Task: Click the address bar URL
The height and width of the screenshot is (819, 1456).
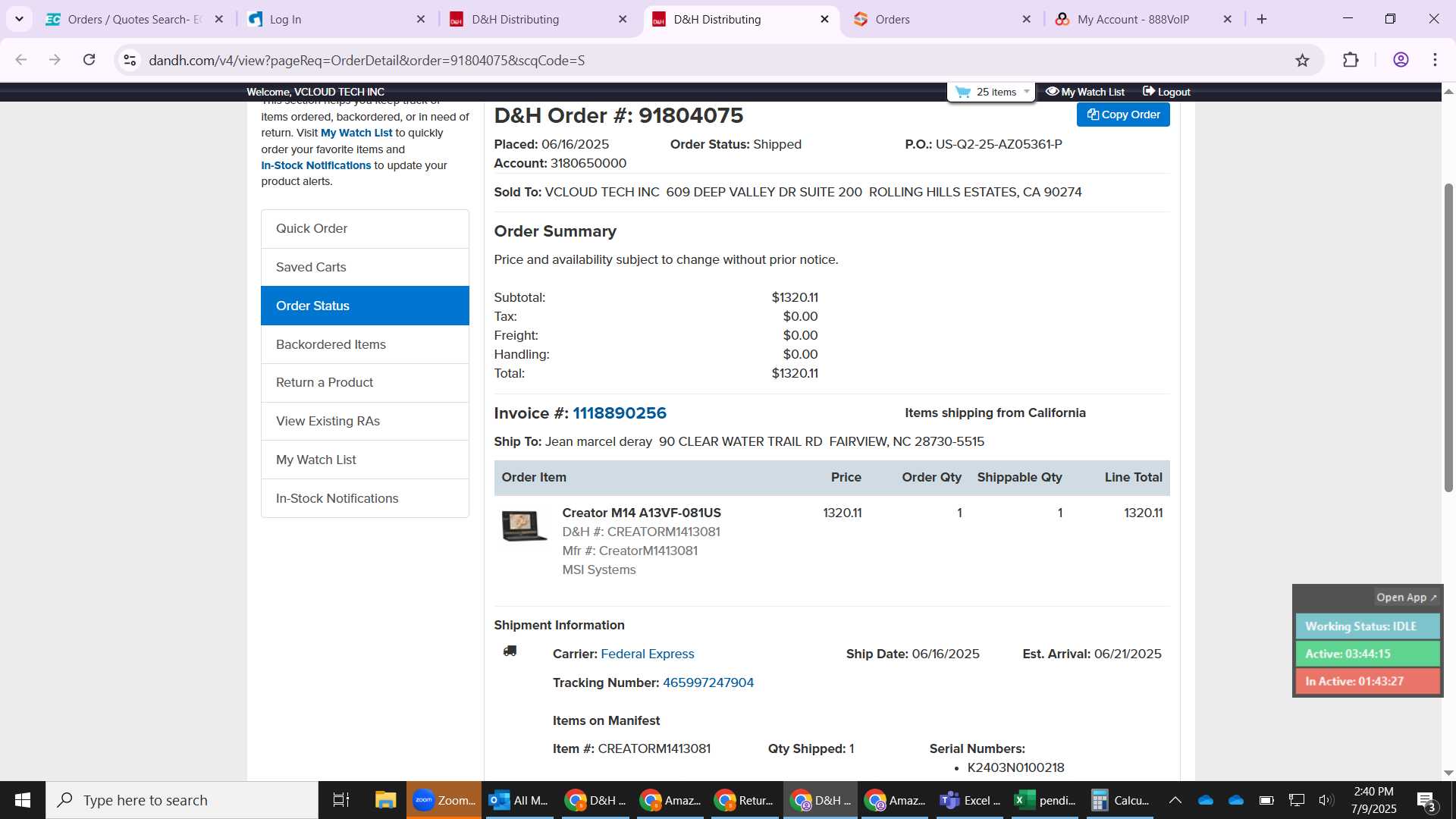Action: 367,60
